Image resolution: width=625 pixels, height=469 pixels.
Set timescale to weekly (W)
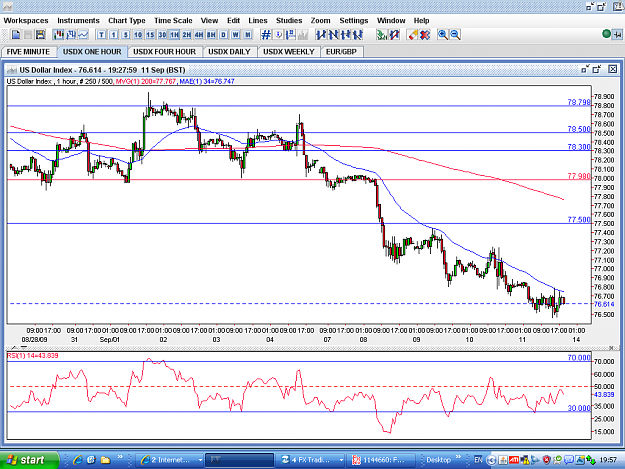point(236,35)
